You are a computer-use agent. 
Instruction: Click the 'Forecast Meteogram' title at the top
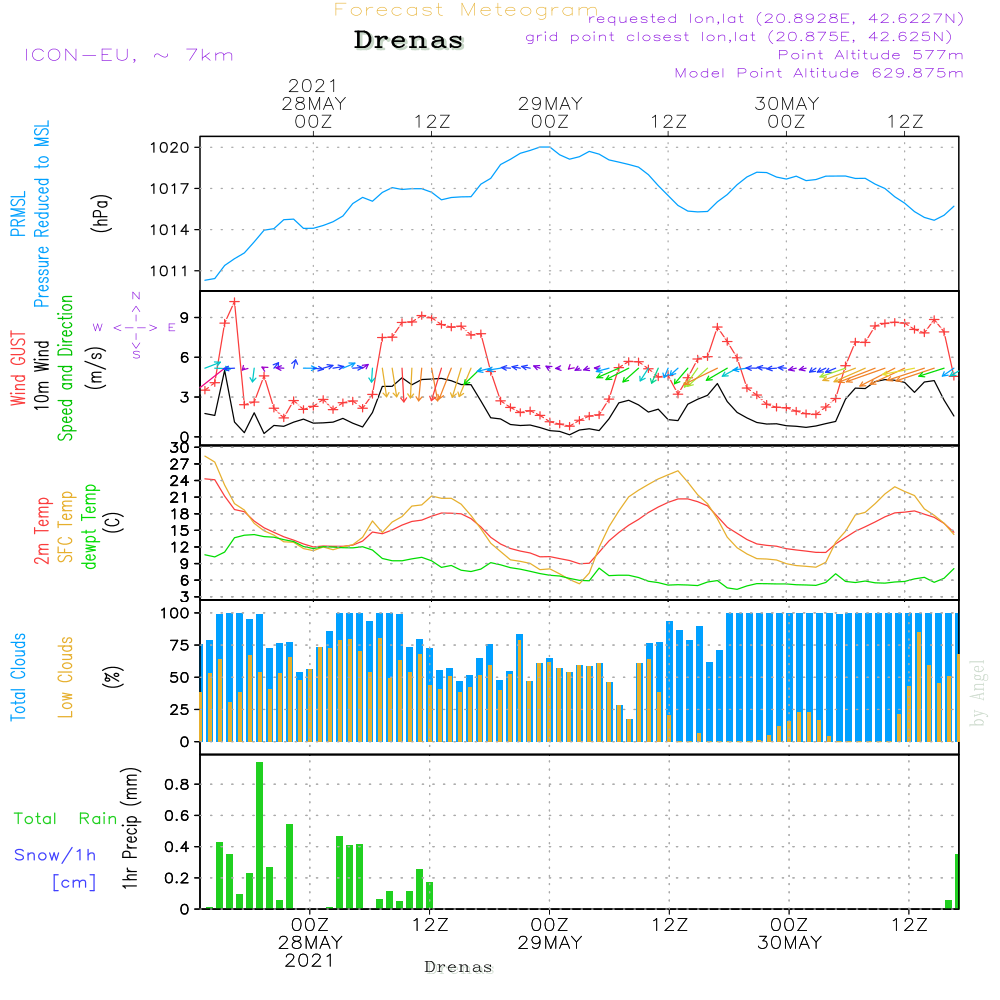click(466, 11)
